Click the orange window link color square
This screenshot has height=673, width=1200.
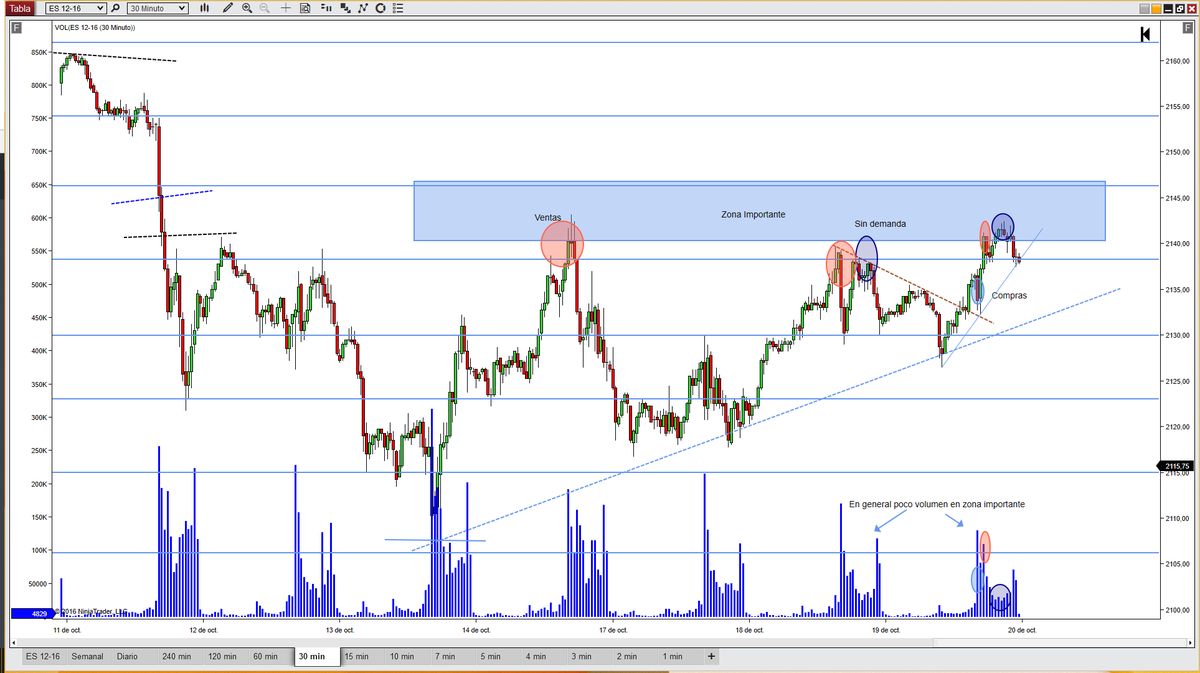[1158, 8]
